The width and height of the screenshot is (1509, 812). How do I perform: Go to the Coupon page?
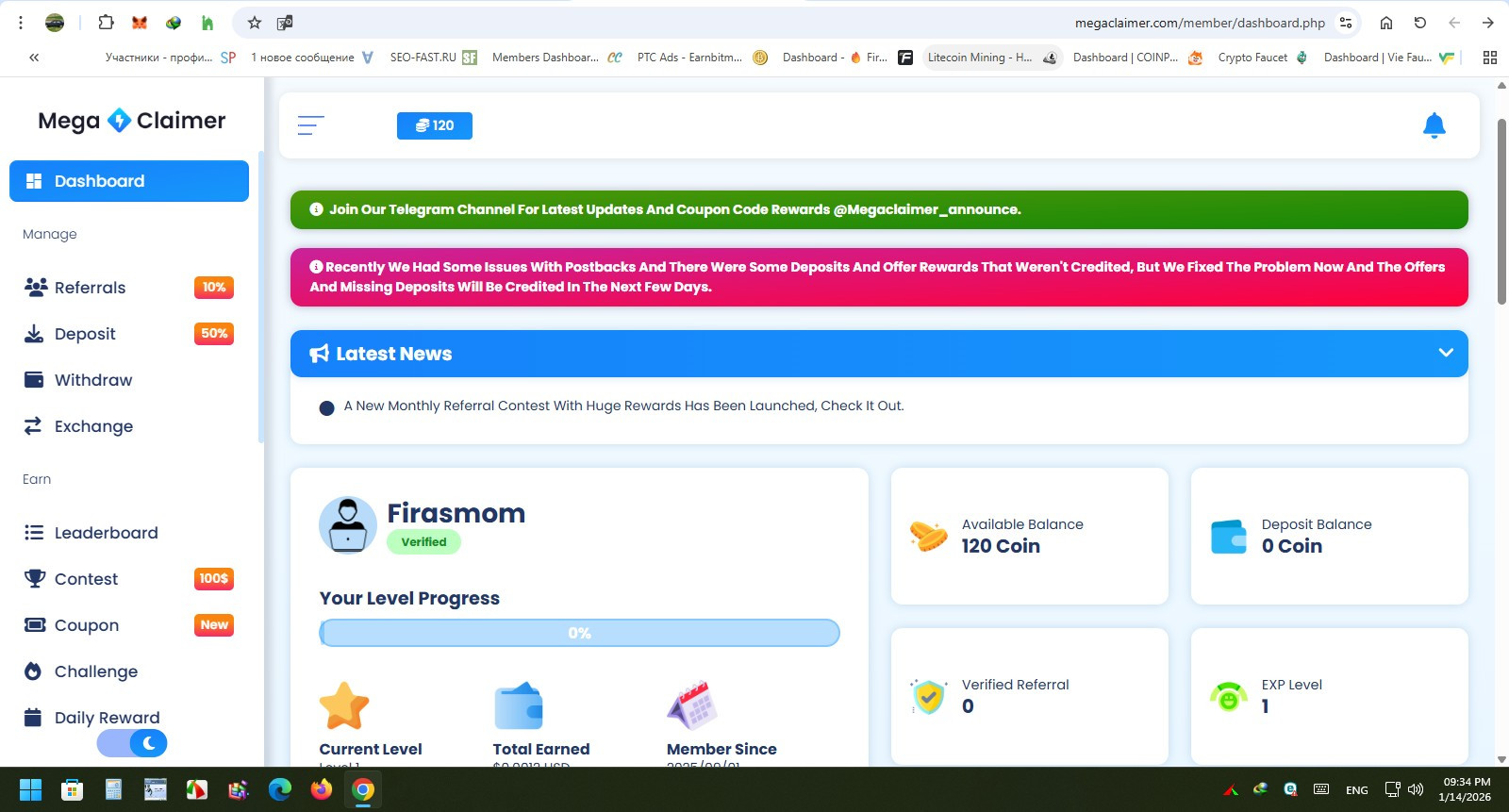[x=129, y=625]
